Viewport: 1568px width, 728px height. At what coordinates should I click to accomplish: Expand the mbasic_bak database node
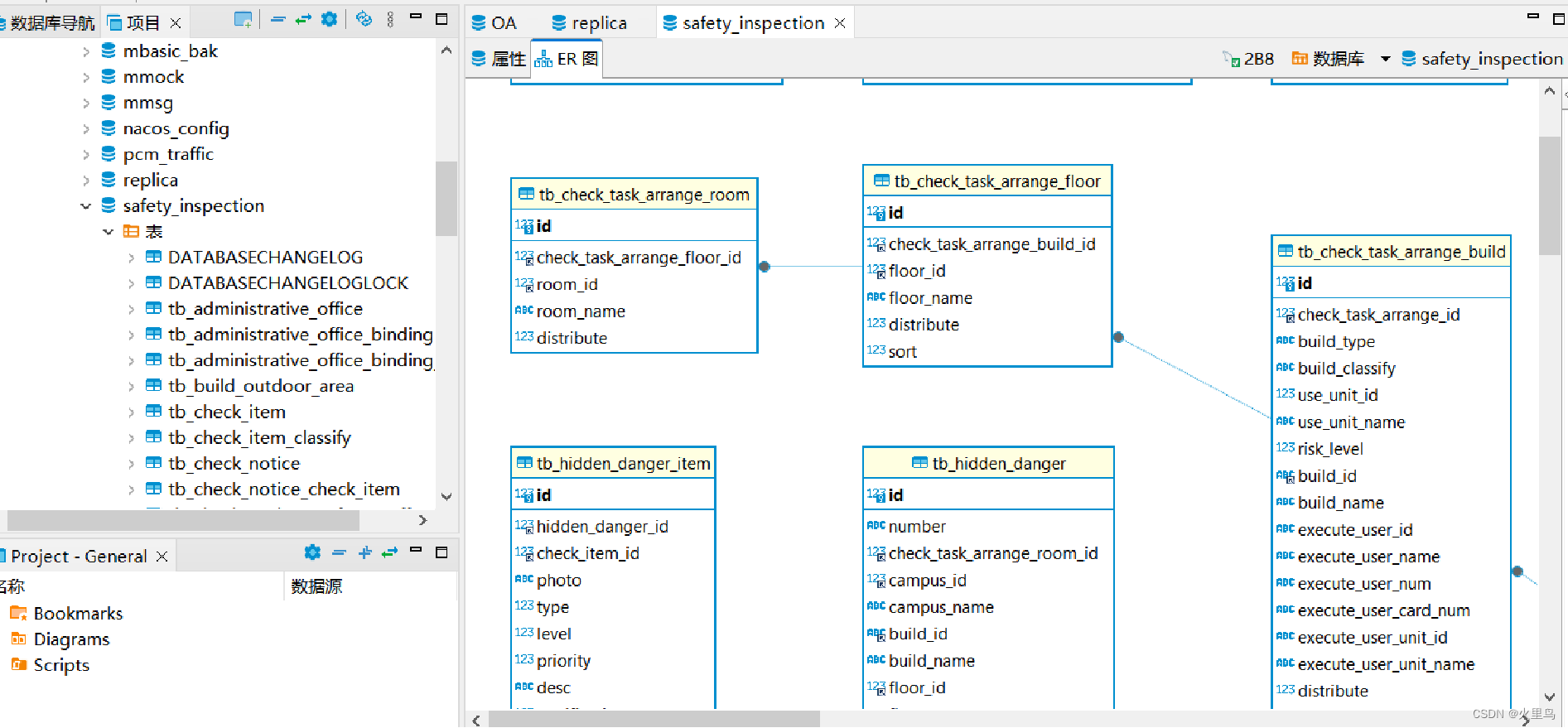click(x=86, y=51)
